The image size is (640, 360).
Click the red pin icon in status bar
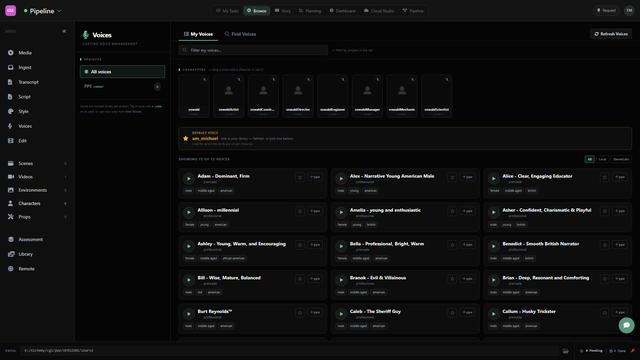(x=633, y=351)
